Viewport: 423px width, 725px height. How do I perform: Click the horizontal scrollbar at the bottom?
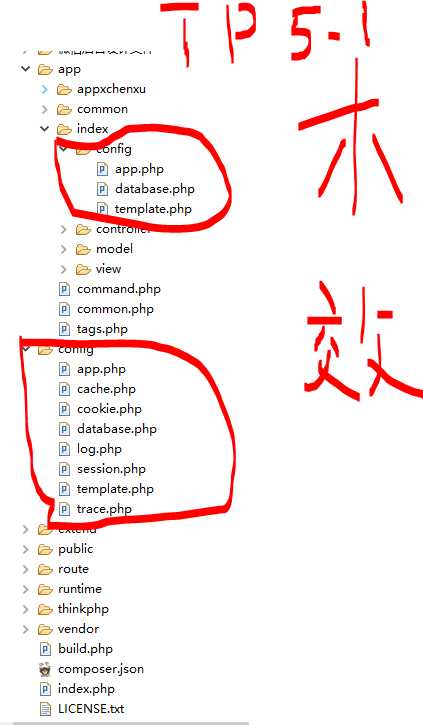tap(131, 723)
